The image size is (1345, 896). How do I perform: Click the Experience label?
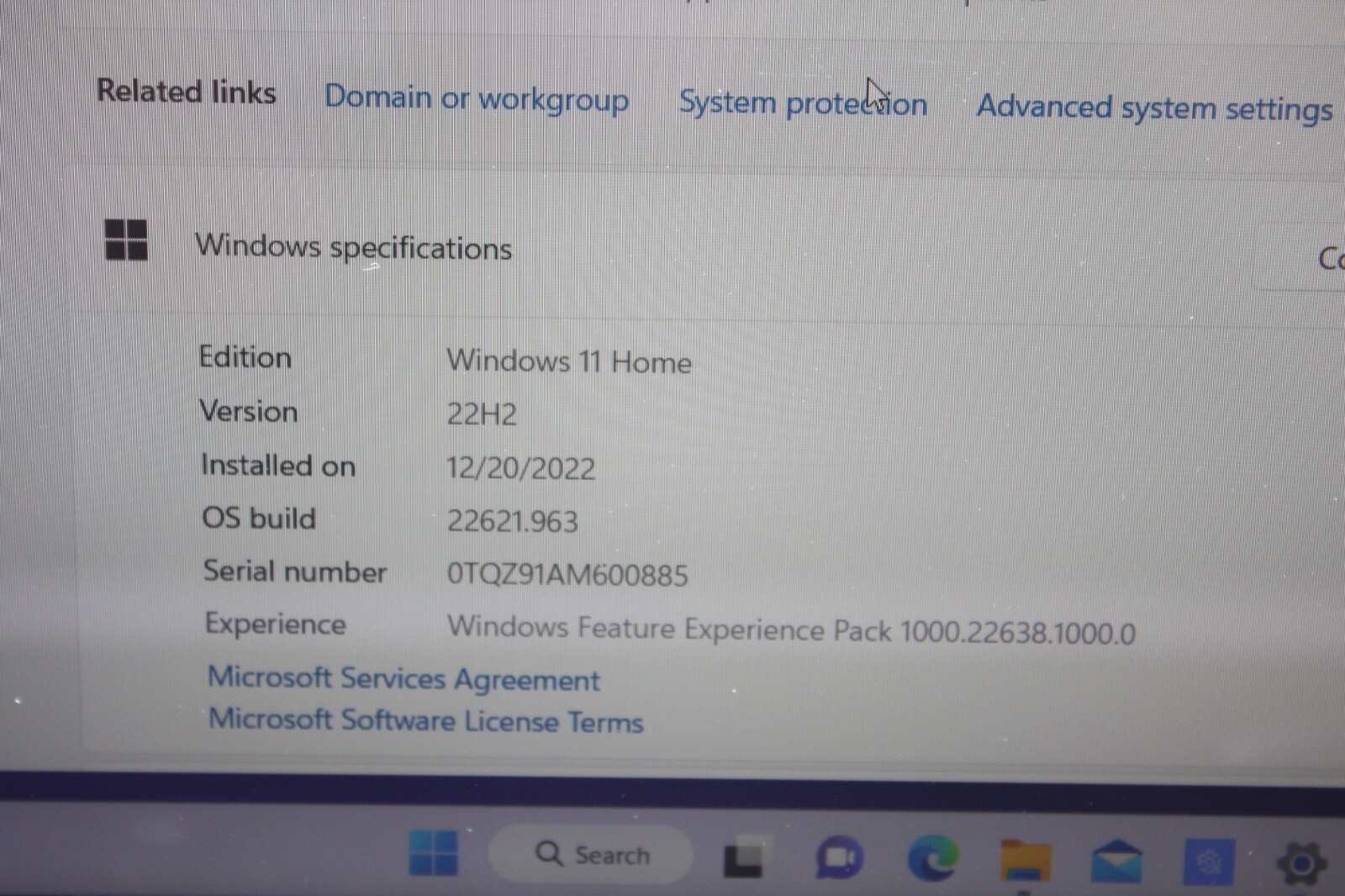click(x=276, y=624)
